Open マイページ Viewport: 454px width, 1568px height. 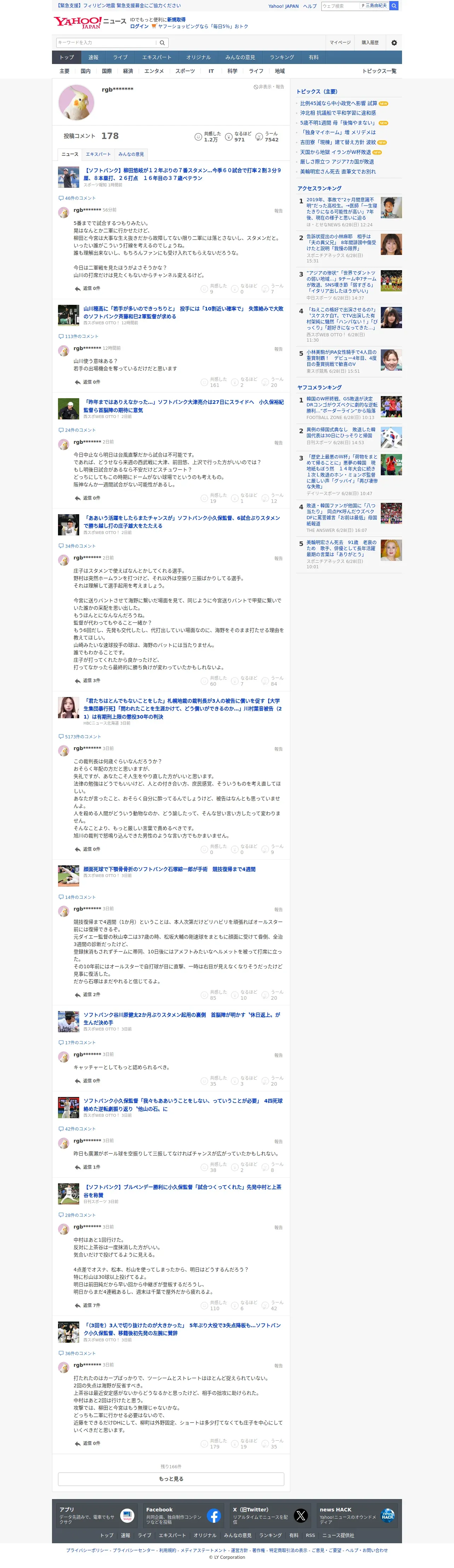tap(340, 42)
